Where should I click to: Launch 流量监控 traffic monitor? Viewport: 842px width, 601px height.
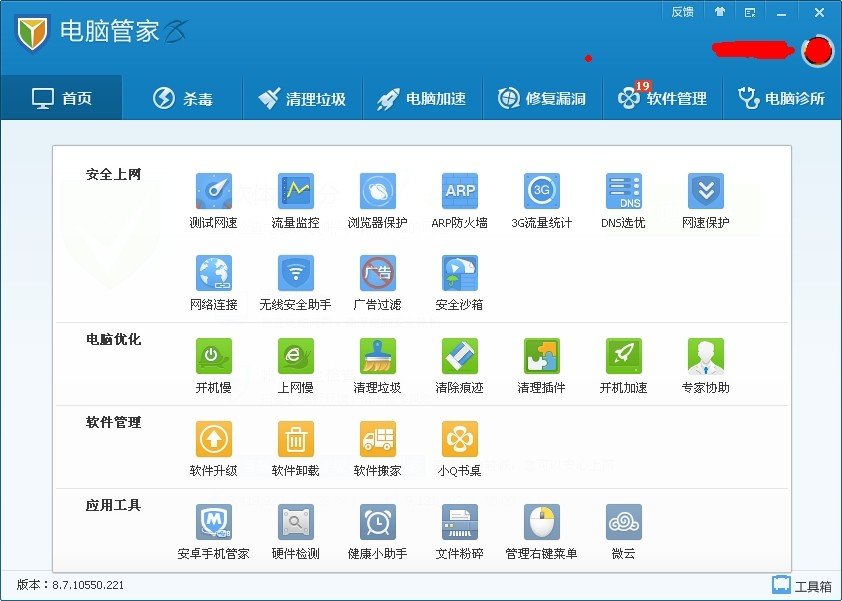pyautogui.click(x=295, y=191)
